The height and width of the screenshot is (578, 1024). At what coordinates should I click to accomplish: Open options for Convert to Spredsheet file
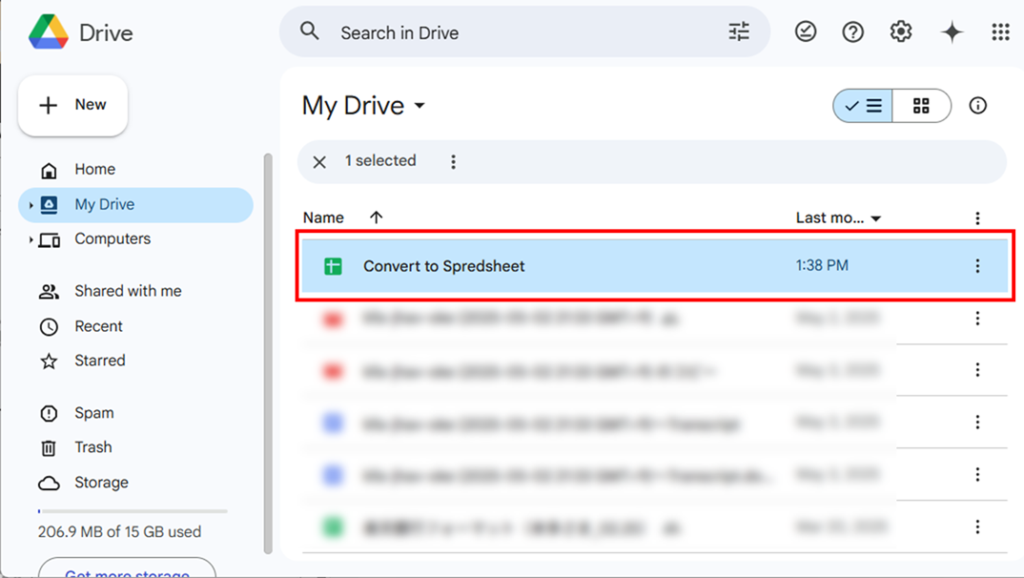tap(977, 265)
